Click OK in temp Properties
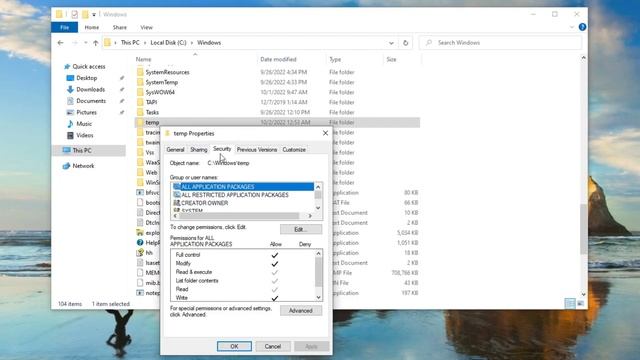Image resolution: width=640 pixels, height=360 pixels. click(234, 346)
